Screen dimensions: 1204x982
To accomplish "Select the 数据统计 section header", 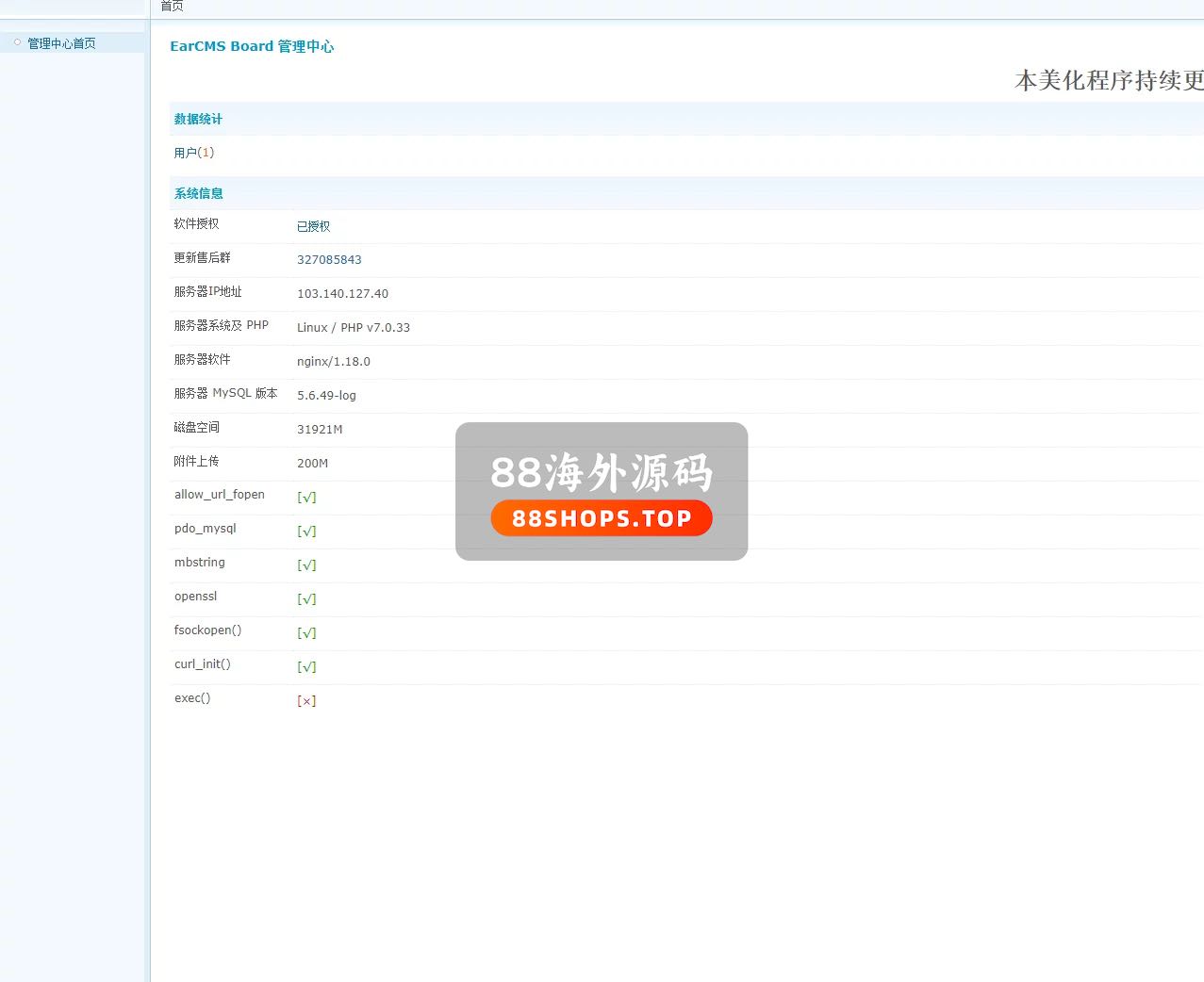I will click(x=198, y=119).
